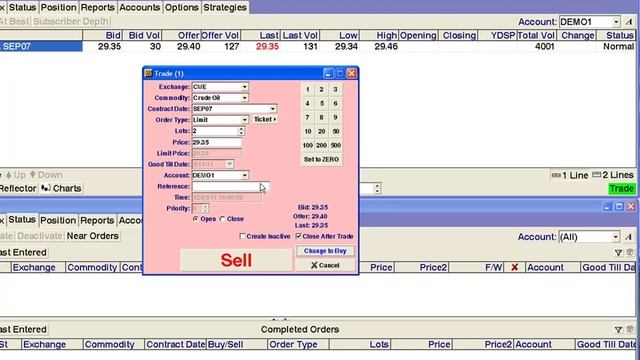
Task: Click keypad number 1 in Trade dialog
Action: (308, 89)
